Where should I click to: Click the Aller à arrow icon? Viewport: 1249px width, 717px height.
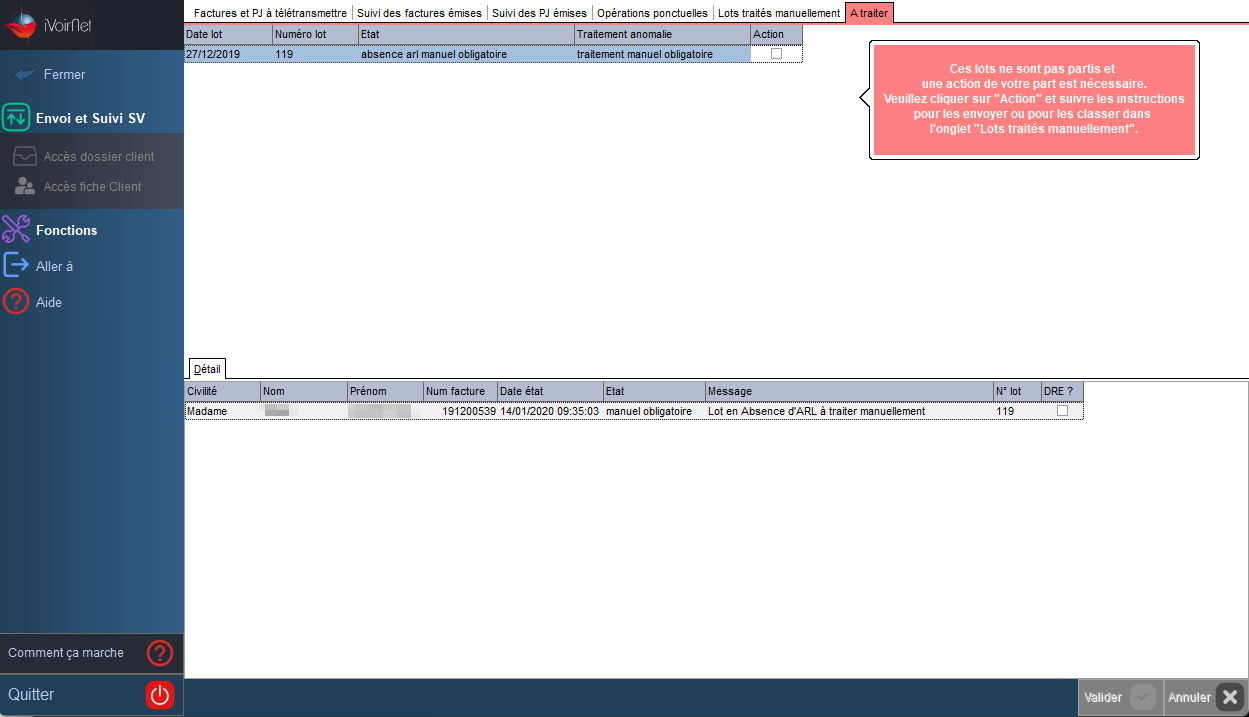tap(16, 265)
